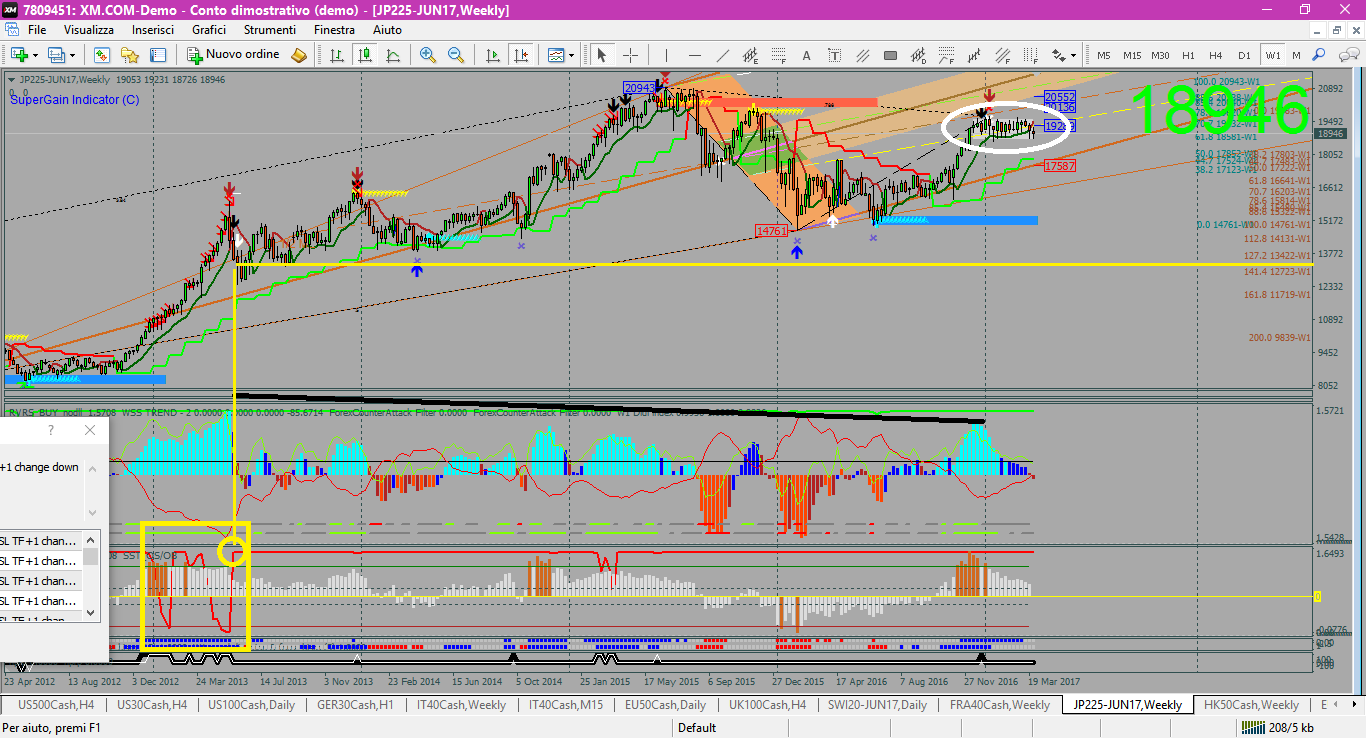The height and width of the screenshot is (738, 1366).
Task: Open the File menu
Action: pyautogui.click(x=37, y=30)
